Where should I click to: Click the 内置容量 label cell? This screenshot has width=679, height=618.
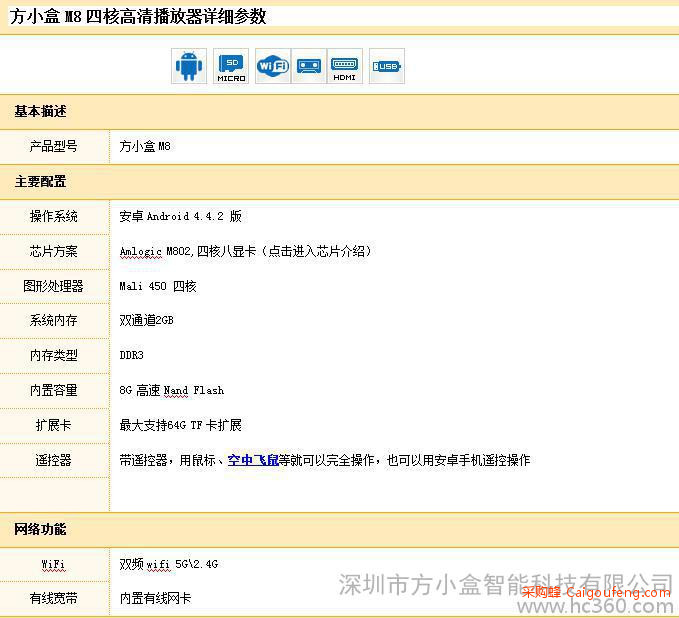click(x=54, y=390)
